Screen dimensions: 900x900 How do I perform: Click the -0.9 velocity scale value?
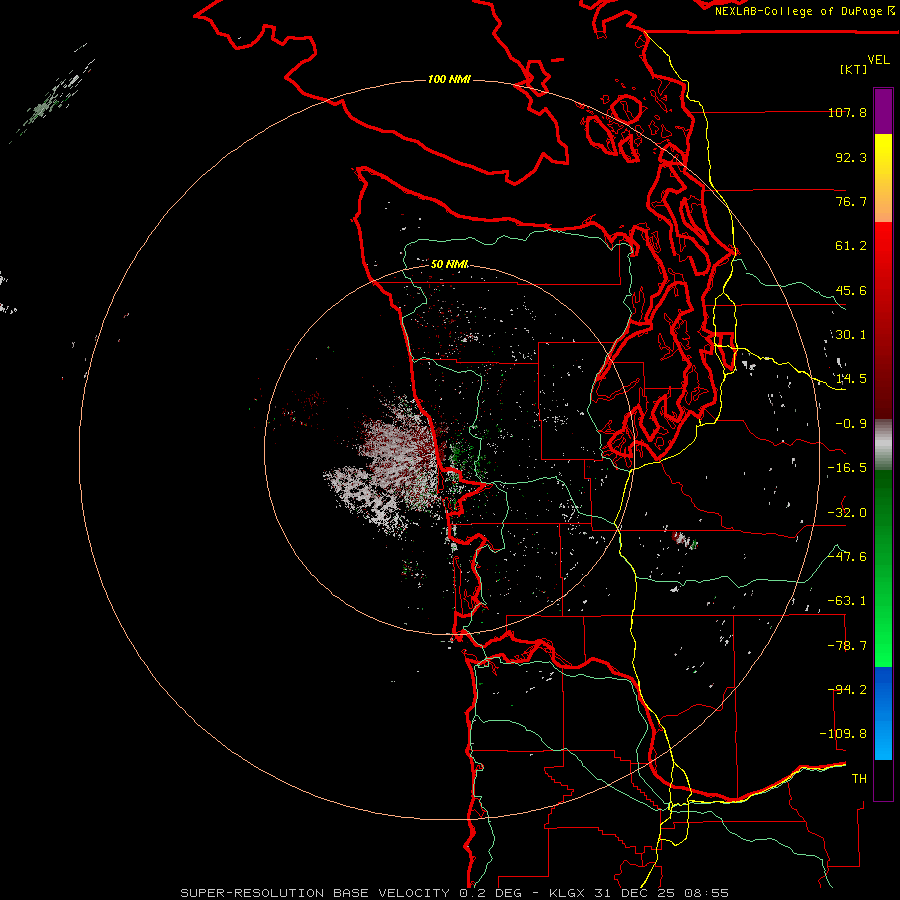coord(851,424)
